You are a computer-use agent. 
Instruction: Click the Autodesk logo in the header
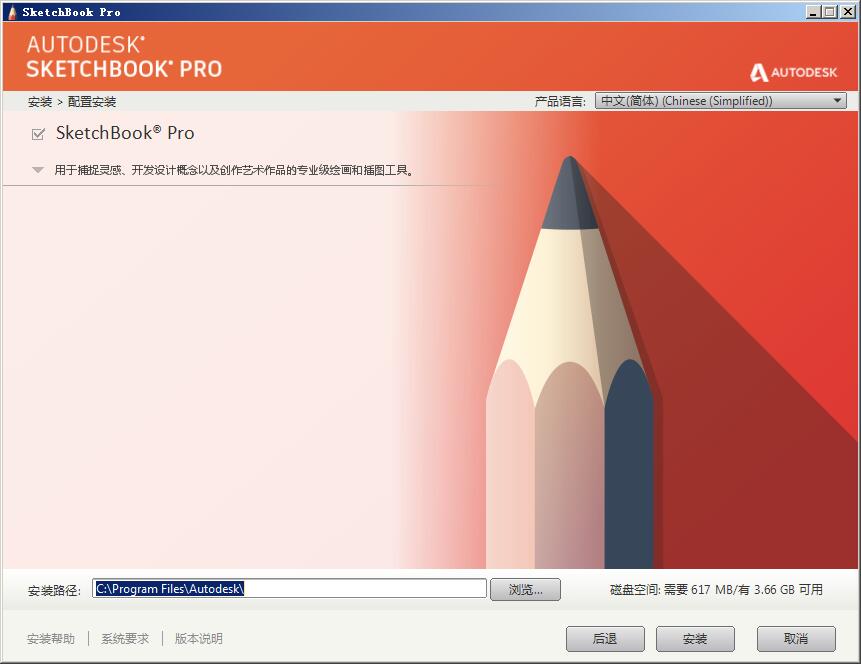[x=793, y=72]
